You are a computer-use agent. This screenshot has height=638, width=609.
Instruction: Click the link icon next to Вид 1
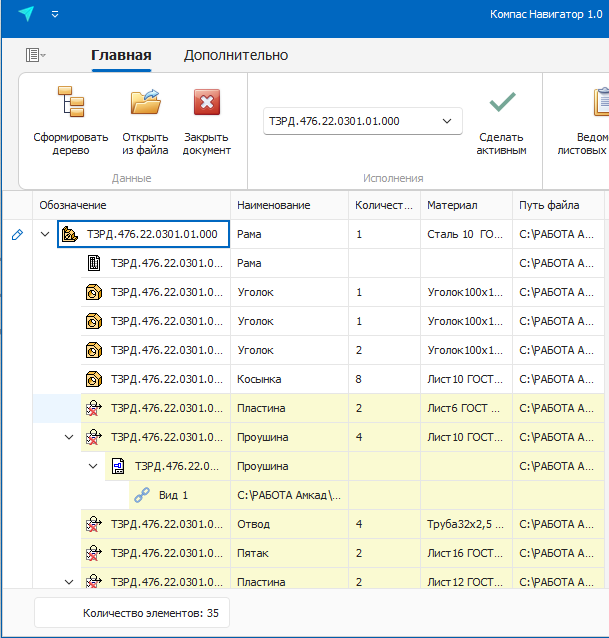point(141,495)
